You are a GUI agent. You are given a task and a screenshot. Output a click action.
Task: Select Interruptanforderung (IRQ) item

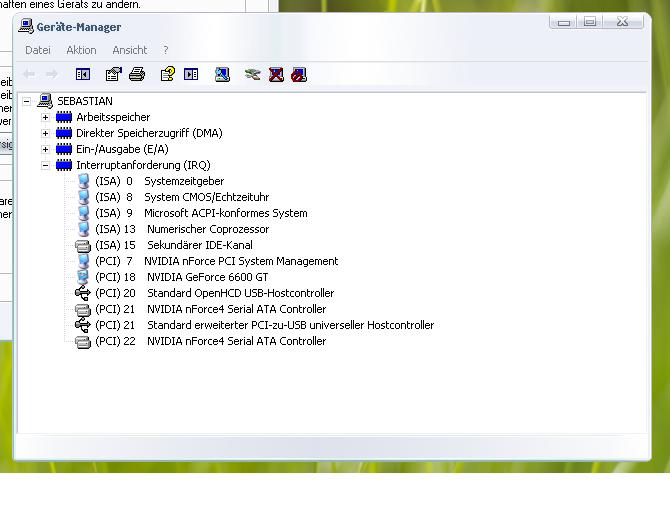coord(143,165)
